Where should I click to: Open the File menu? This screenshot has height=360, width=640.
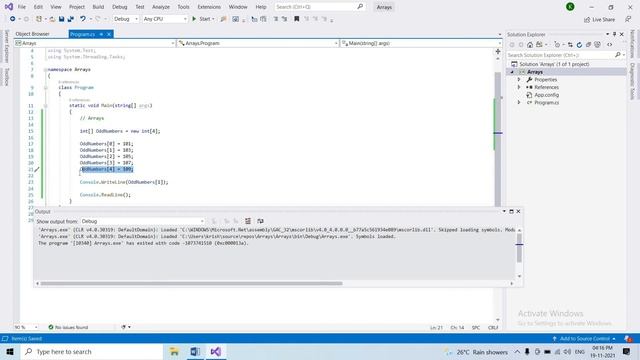[x=22, y=7]
